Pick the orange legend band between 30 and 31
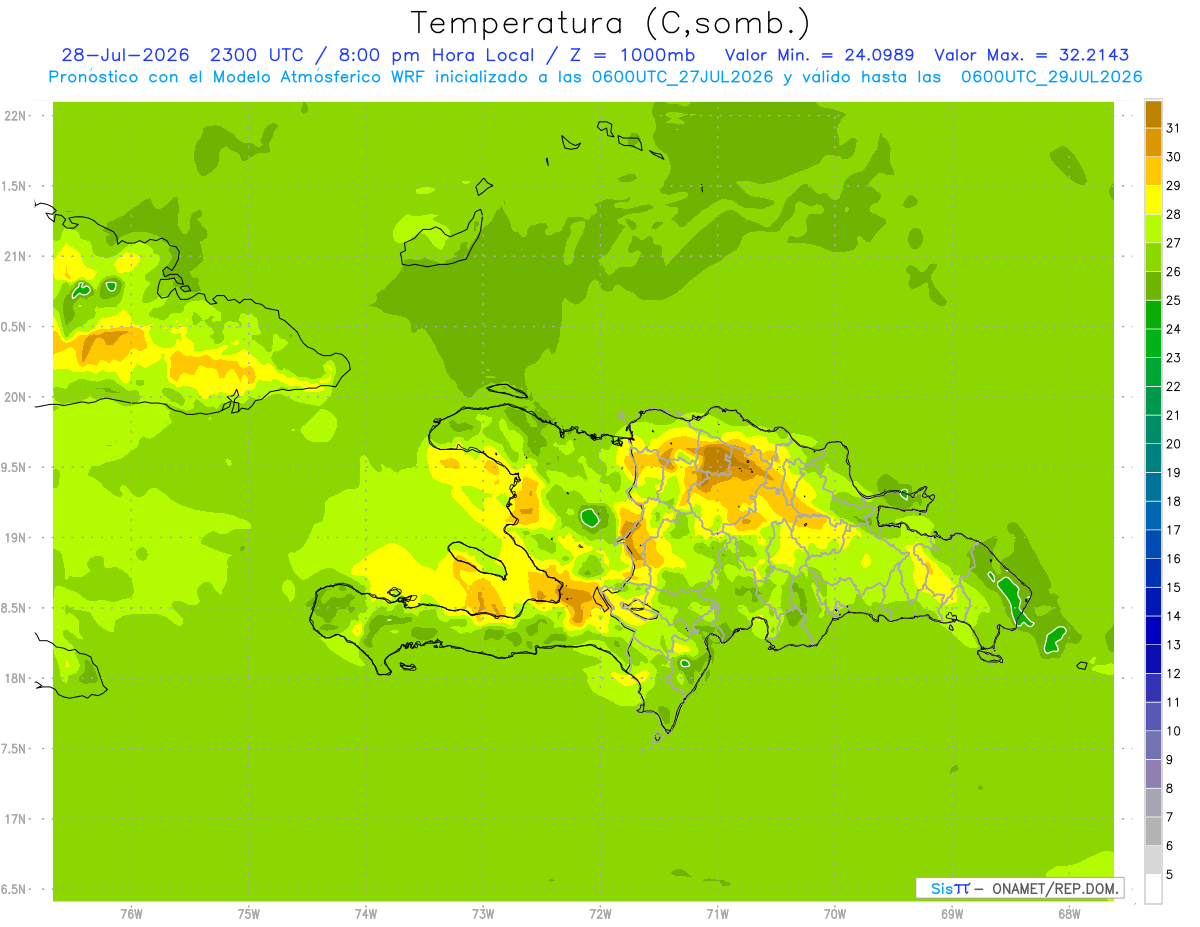Viewport: 1200px width, 927px height. (1153, 142)
